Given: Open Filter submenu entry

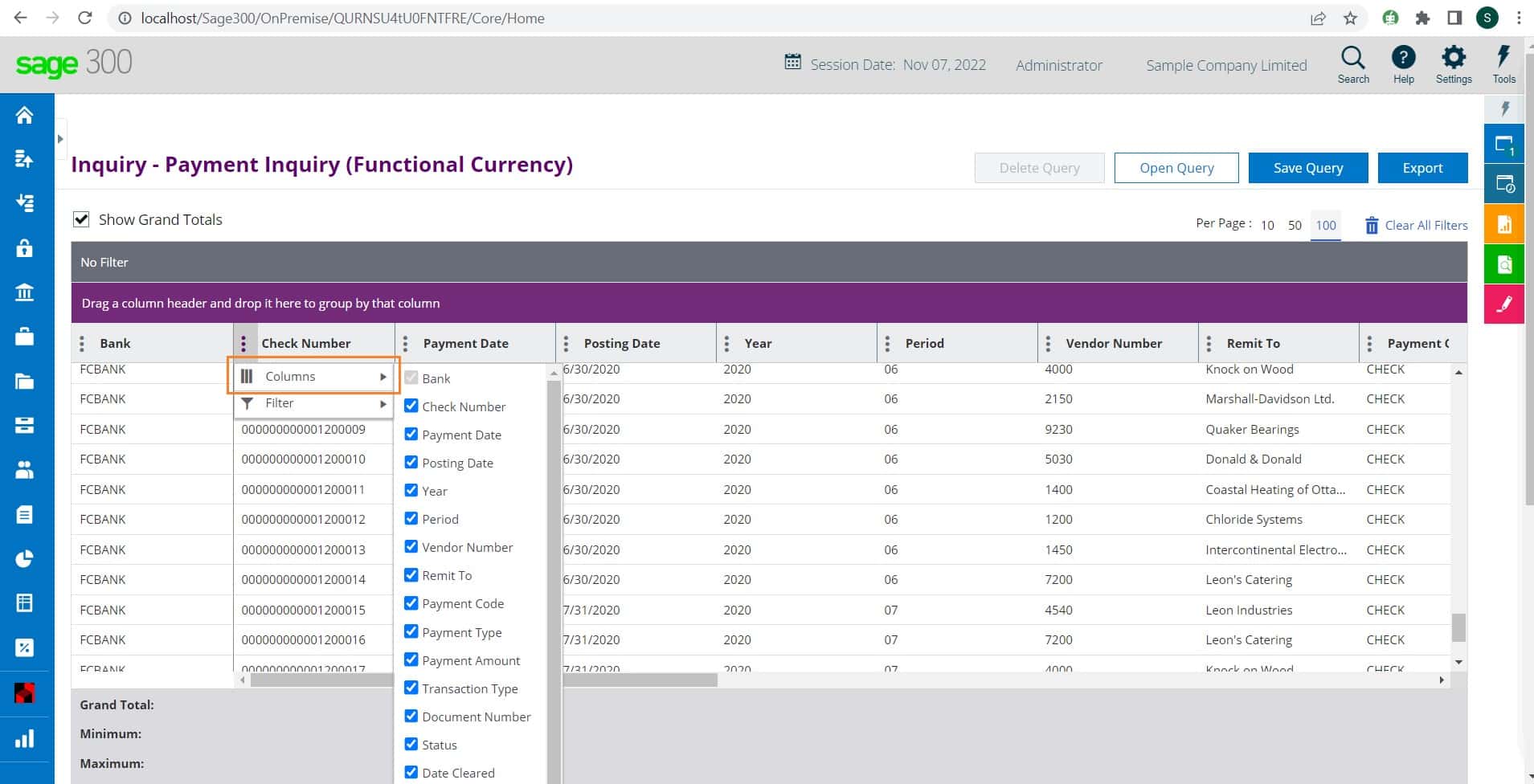Looking at the screenshot, I should click(313, 403).
